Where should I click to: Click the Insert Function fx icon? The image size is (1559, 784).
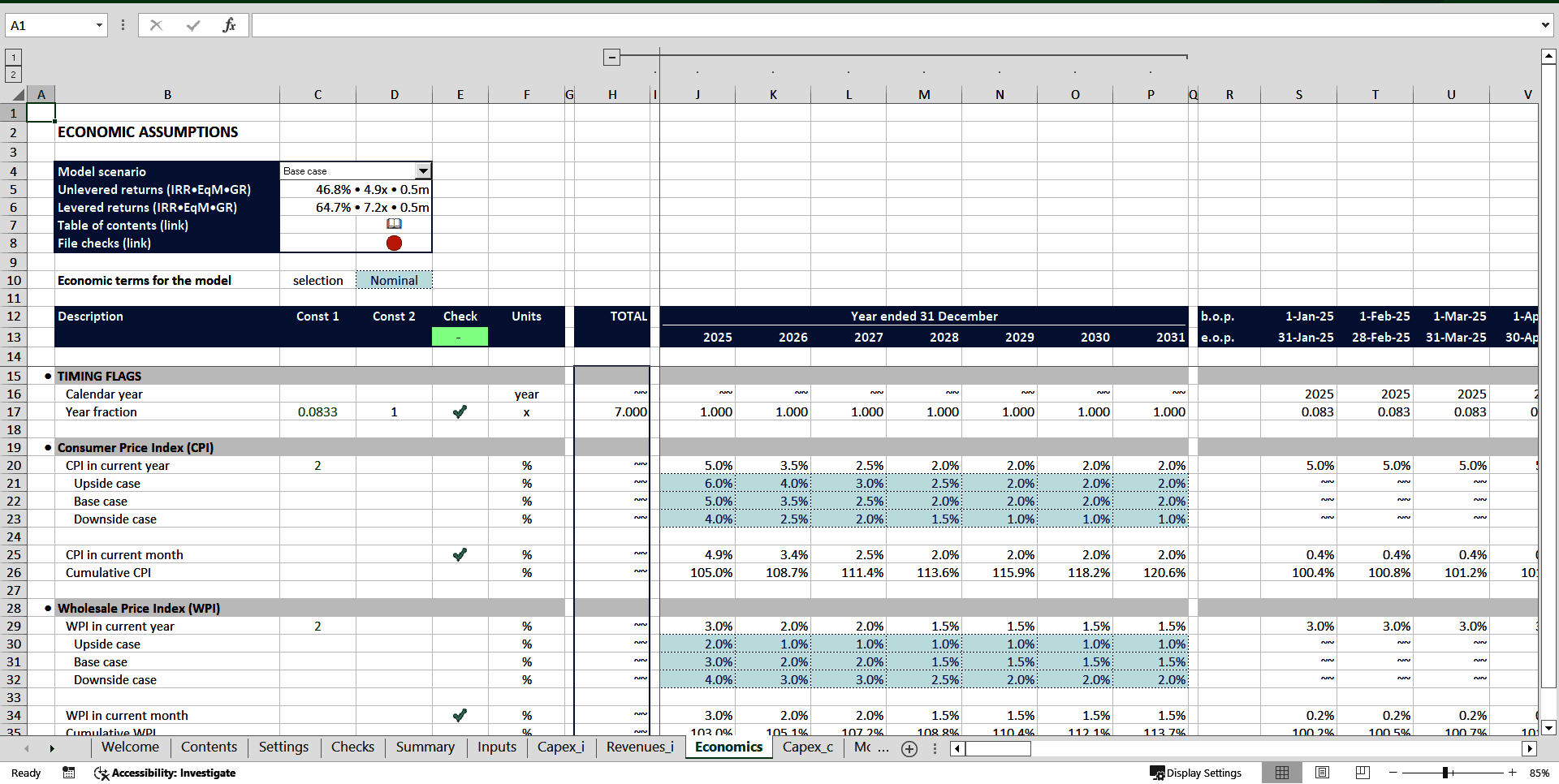230,24
